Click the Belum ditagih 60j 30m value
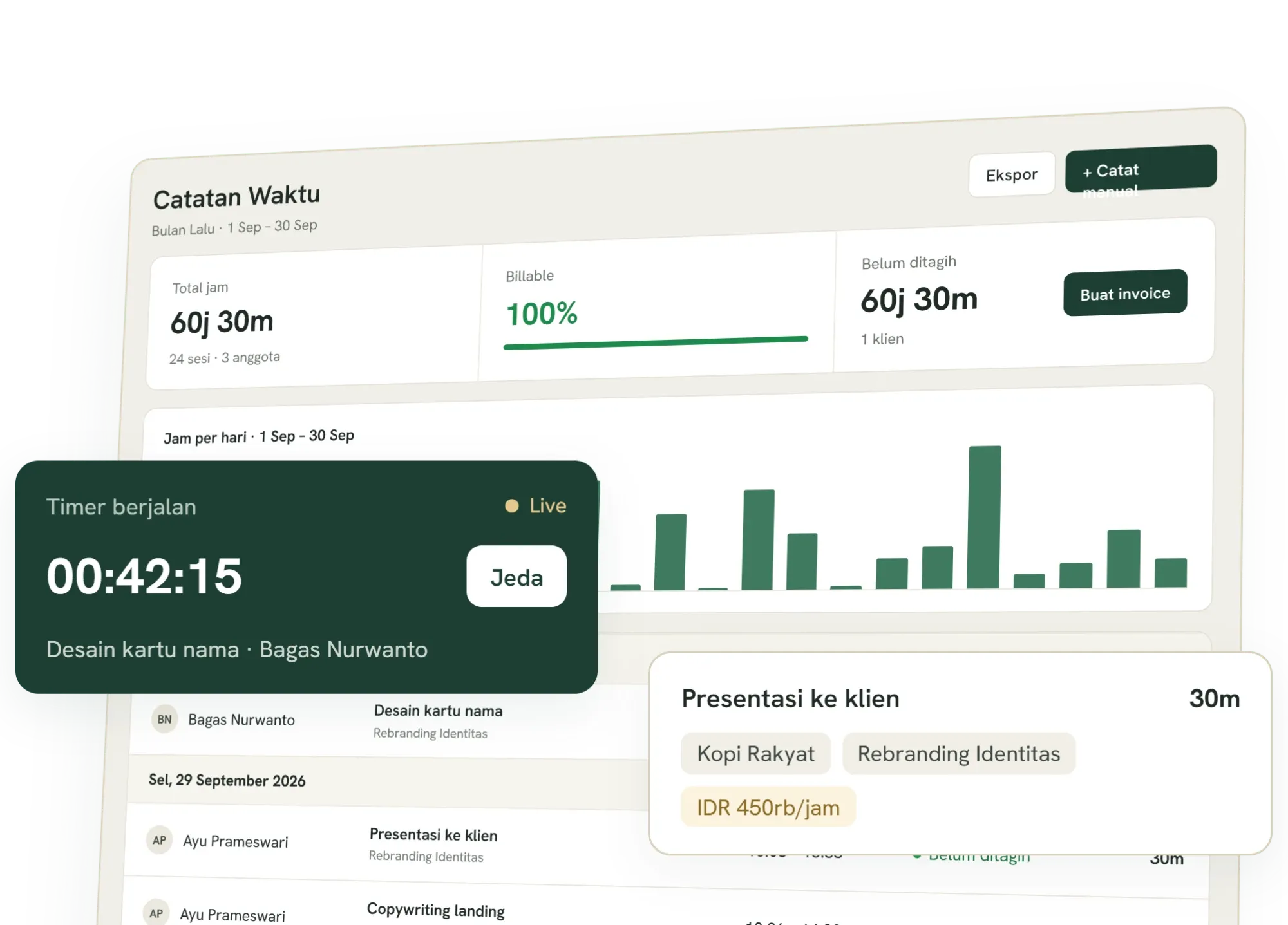Screen dimensions: 1288x925 tap(919, 299)
